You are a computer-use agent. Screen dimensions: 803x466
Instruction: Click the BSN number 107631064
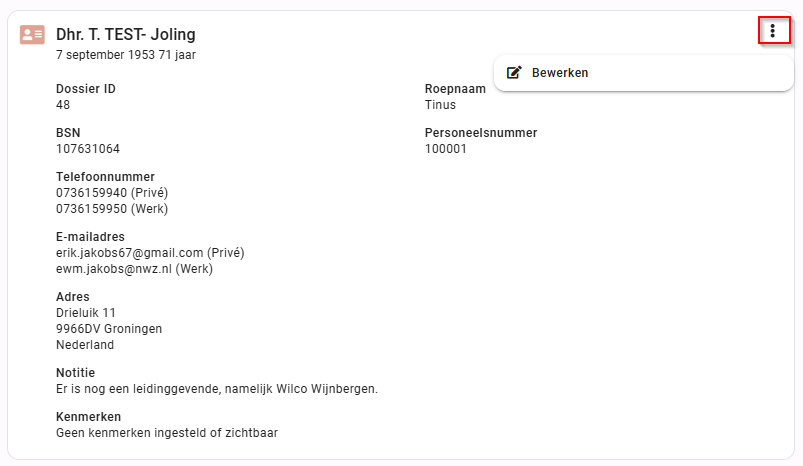(x=88, y=149)
